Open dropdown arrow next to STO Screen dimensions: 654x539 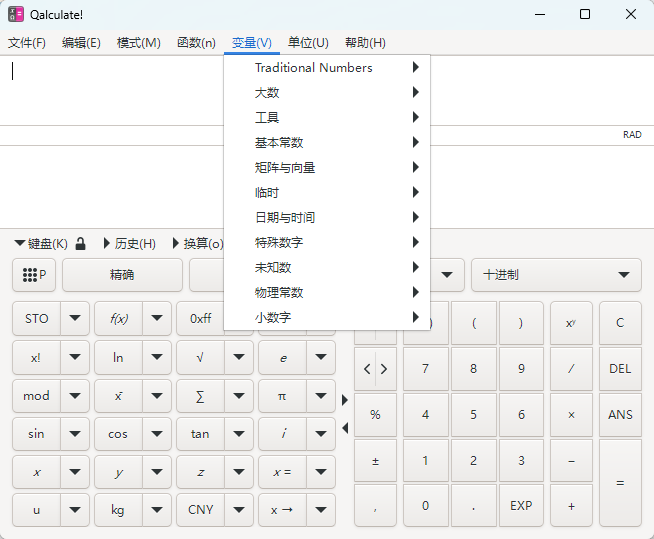tap(75, 319)
